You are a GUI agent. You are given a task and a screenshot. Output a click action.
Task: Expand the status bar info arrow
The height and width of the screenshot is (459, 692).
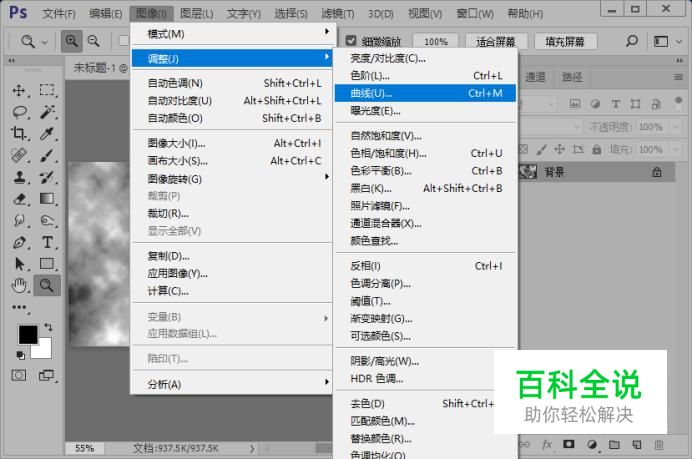tap(252, 448)
